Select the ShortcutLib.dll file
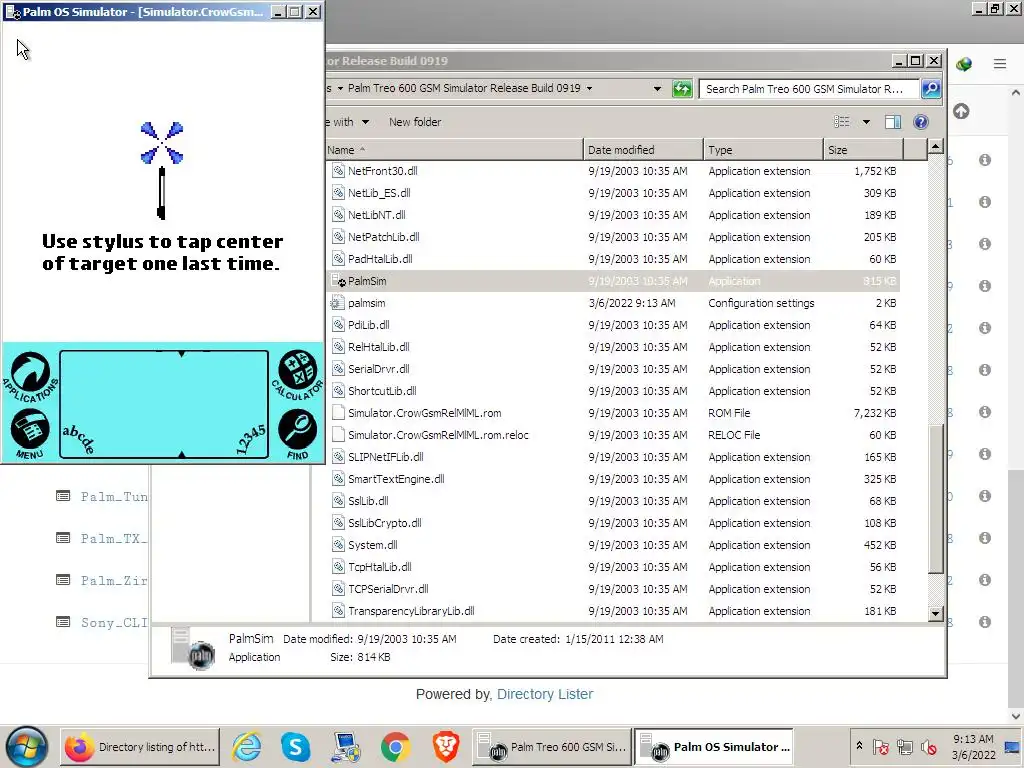 tap(382, 391)
